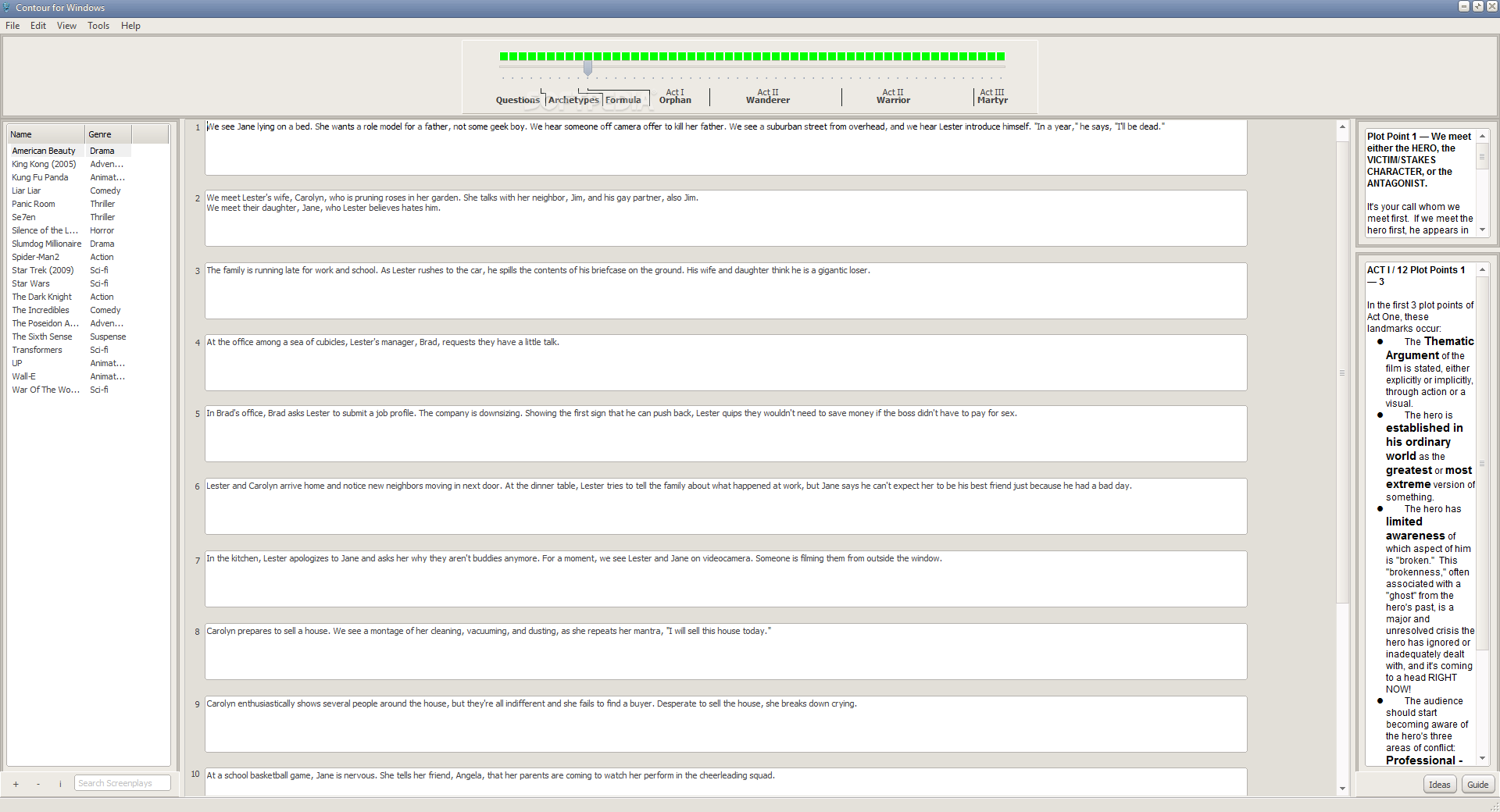The width and height of the screenshot is (1500, 812).
Task: Select Star Wars screenplay
Action: [x=70, y=283]
